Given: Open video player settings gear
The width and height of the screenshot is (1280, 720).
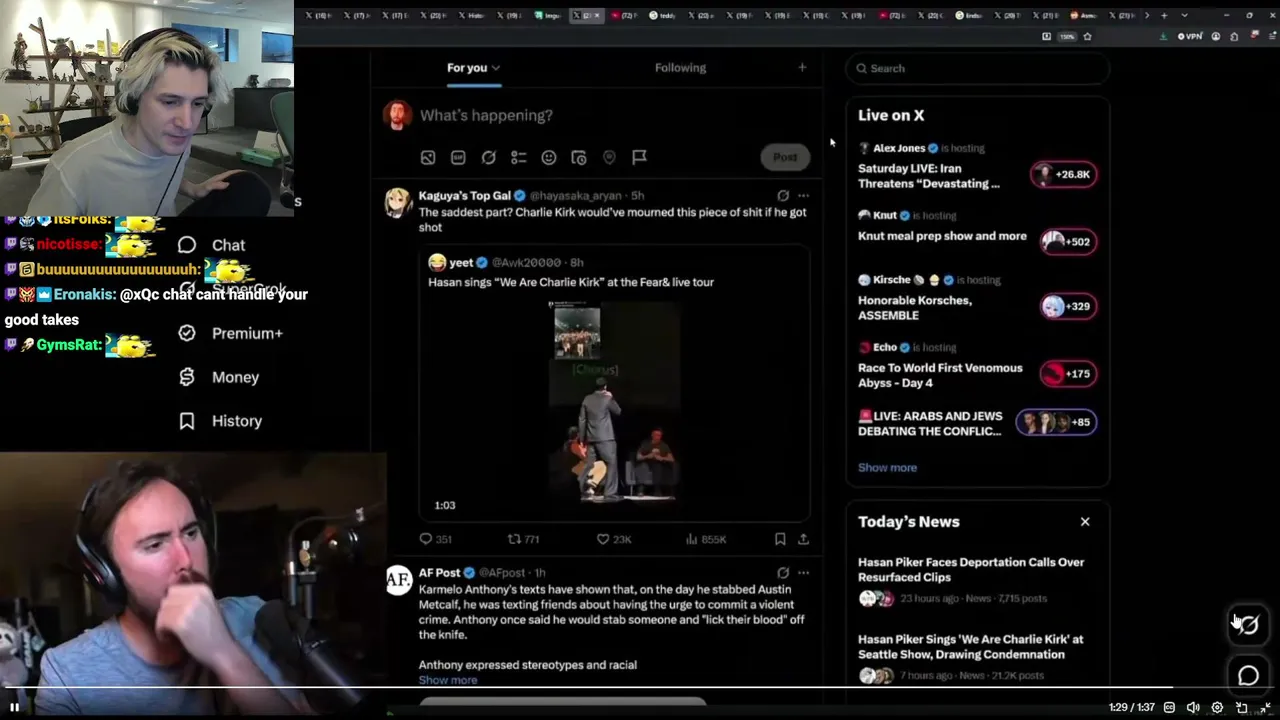Looking at the screenshot, I should tap(1217, 708).
